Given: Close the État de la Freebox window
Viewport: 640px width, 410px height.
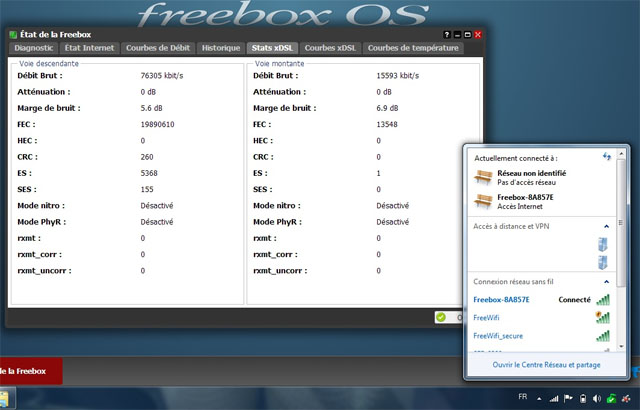Looking at the screenshot, I should (478, 35).
